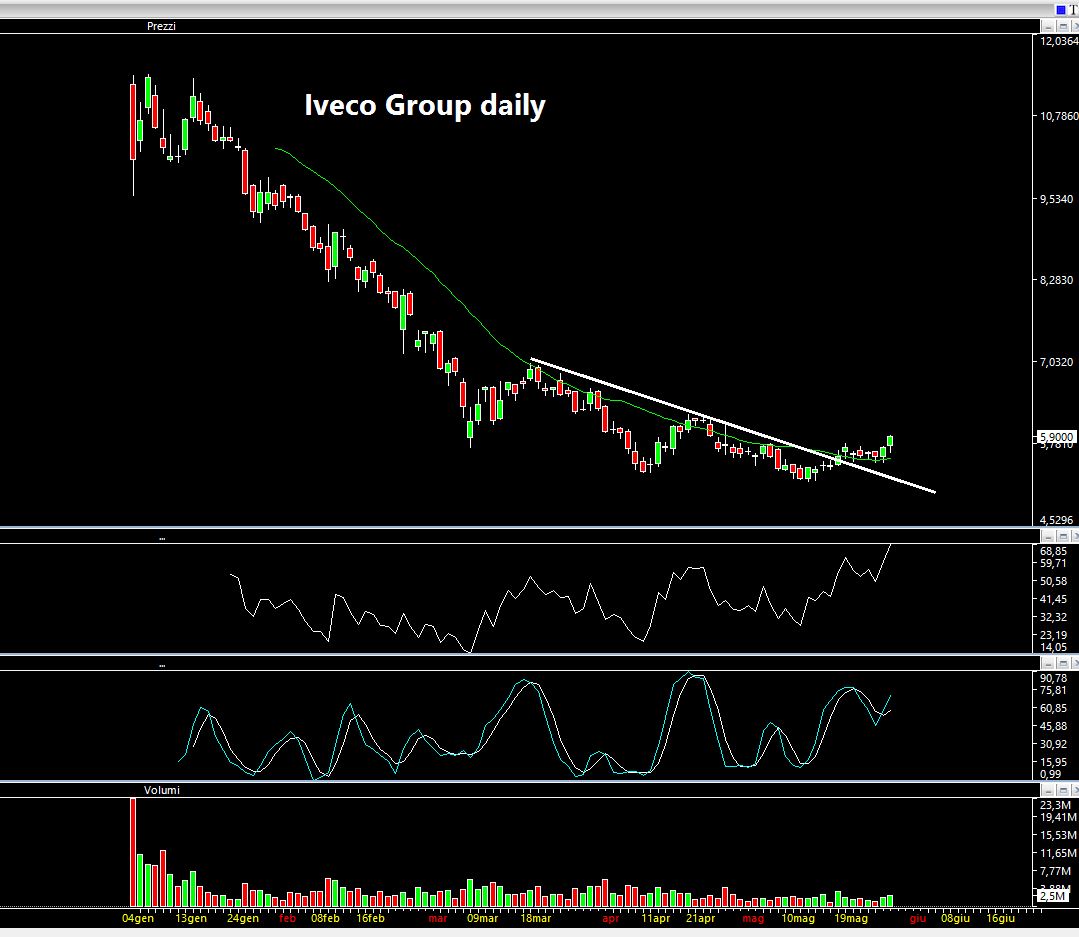This screenshot has width=1079, height=937.
Task: Minimize the RSI indicator panel below prices
Action: pos(1048,536)
